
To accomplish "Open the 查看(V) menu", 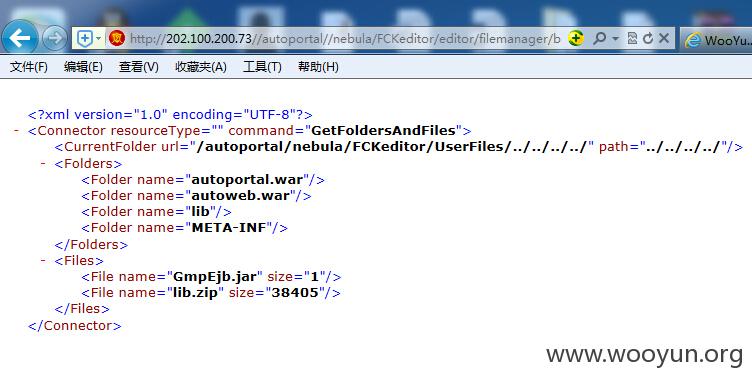I will point(139,67).
